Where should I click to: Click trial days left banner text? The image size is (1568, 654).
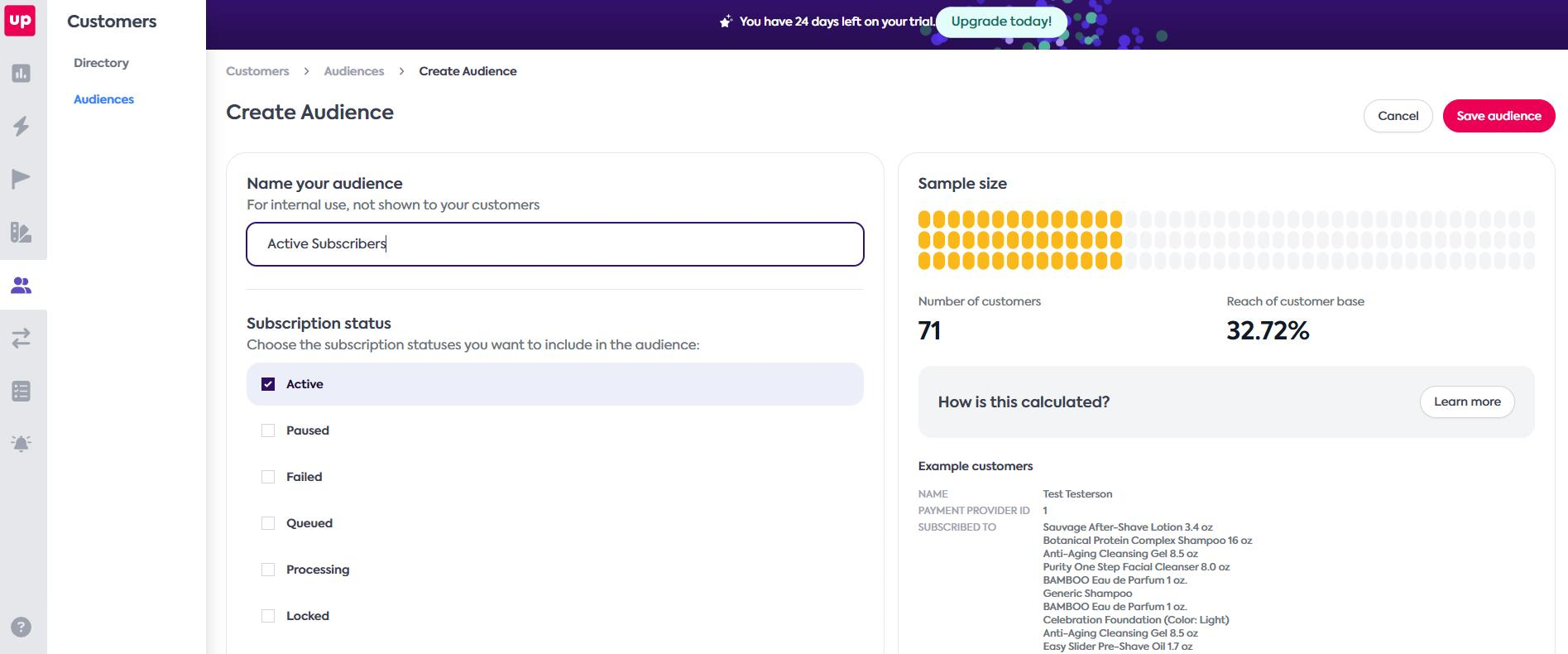(x=837, y=22)
